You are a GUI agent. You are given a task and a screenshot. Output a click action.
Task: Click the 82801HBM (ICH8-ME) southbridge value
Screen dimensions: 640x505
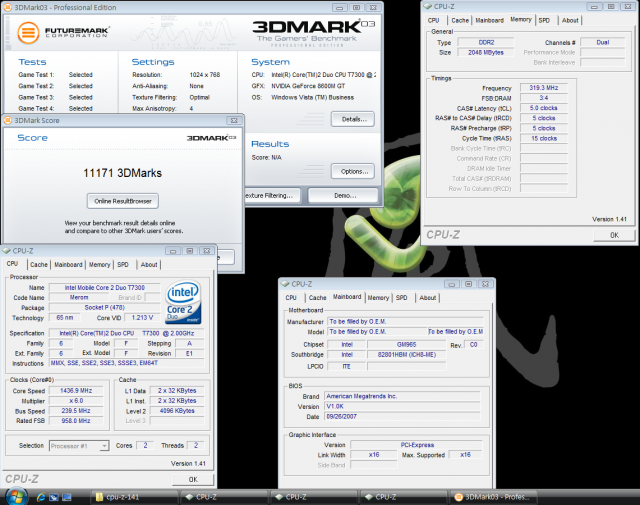point(407,355)
